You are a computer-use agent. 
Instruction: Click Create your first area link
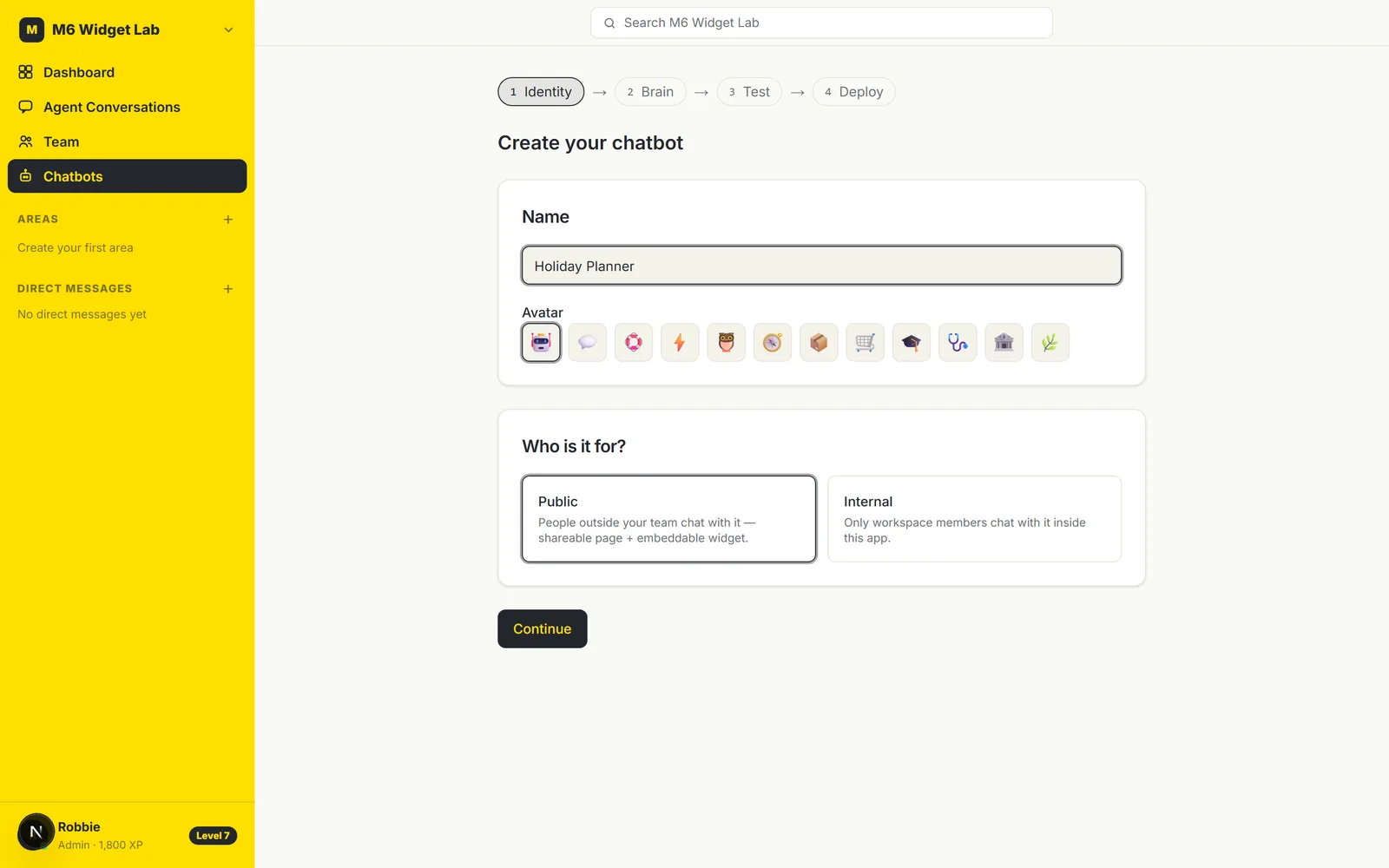(76, 247)
